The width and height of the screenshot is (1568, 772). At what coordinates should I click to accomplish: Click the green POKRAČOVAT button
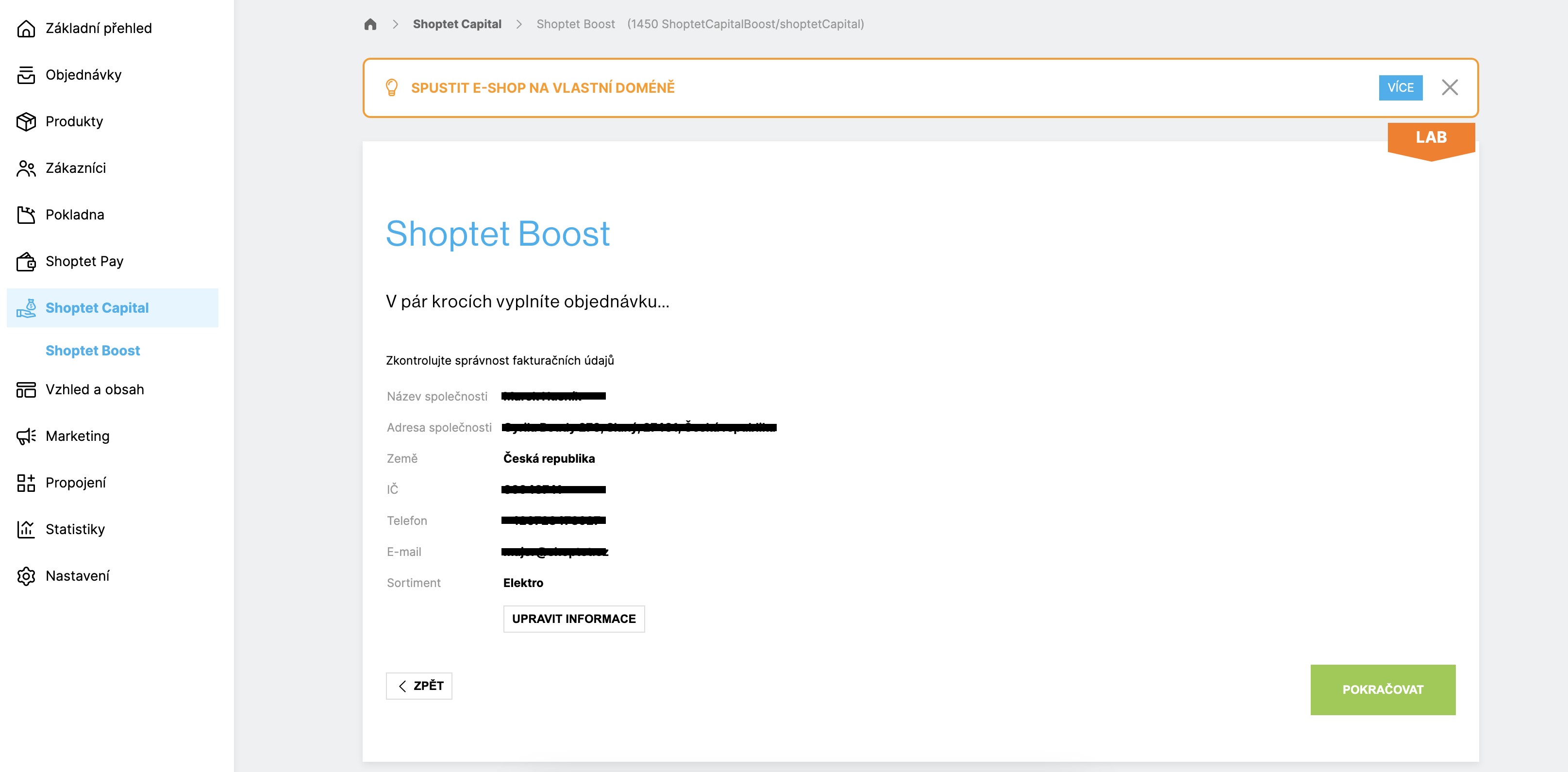(1383, 690)
